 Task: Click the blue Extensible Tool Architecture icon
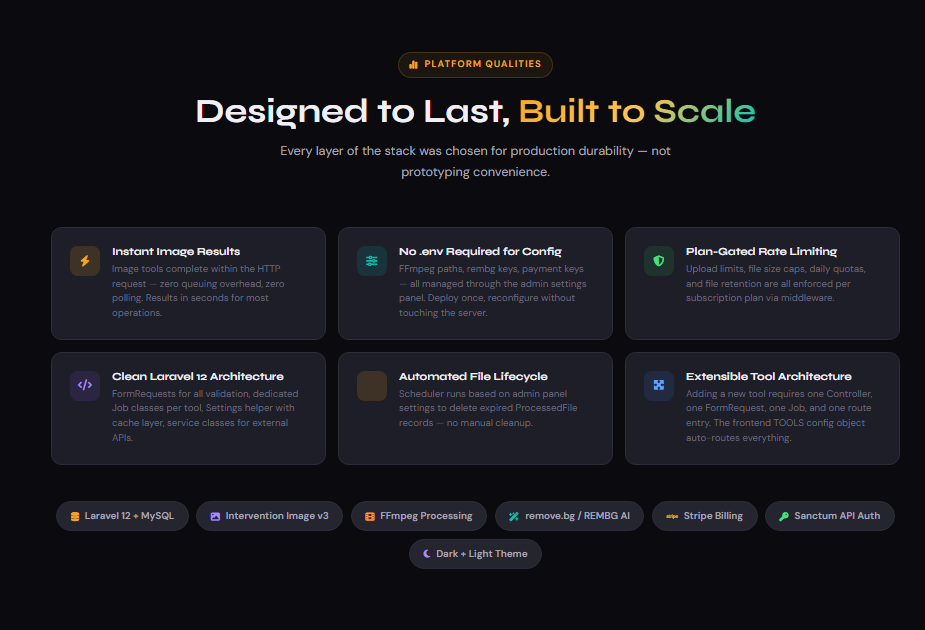pyautogui.click(x=659, y=386)
